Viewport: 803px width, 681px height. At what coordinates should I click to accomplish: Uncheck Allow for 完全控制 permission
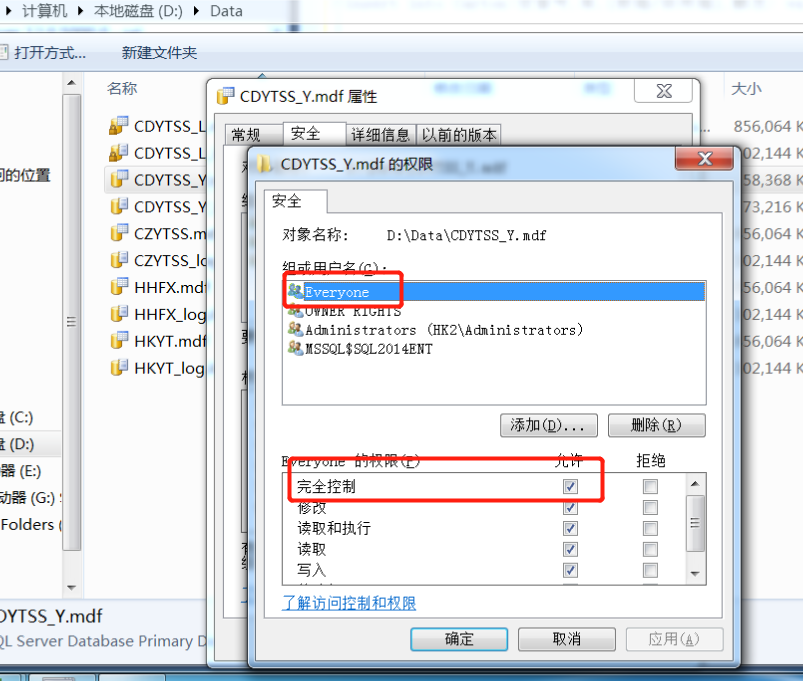[570, 486]
